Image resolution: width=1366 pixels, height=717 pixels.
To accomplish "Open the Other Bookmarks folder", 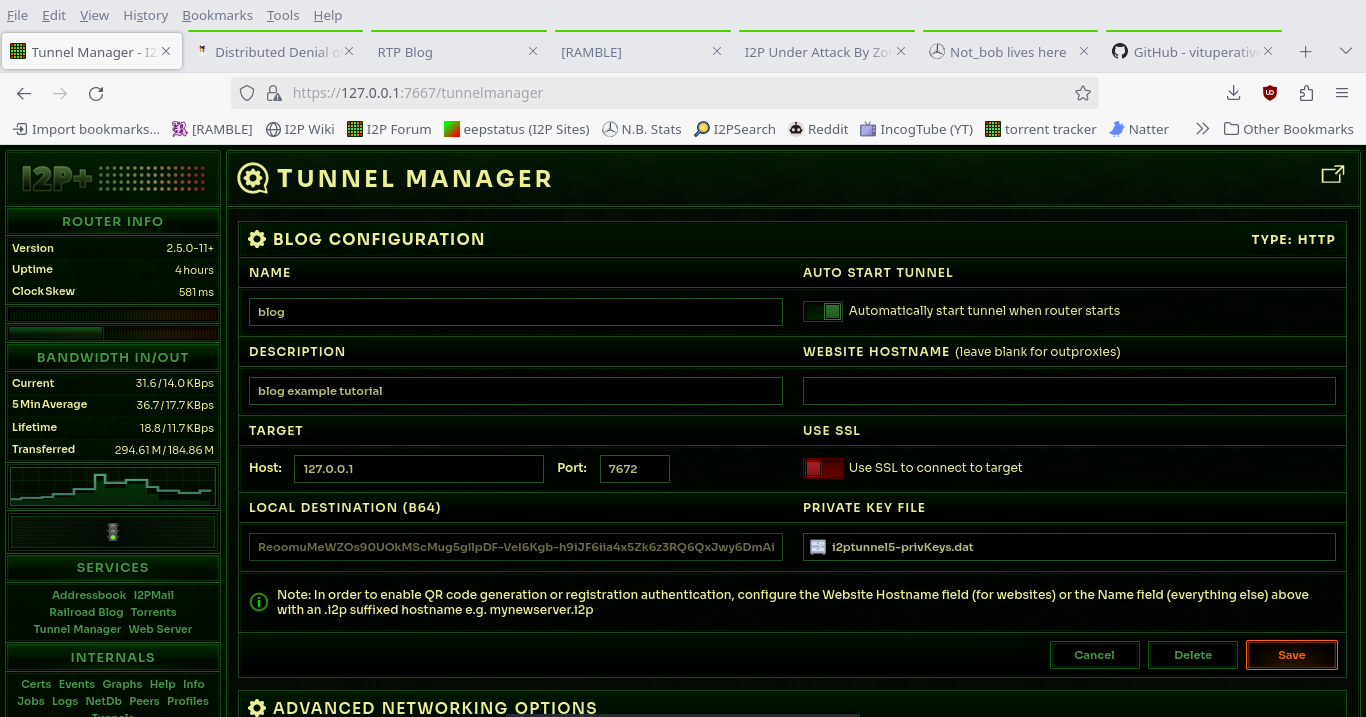I will pos(1289,129).
